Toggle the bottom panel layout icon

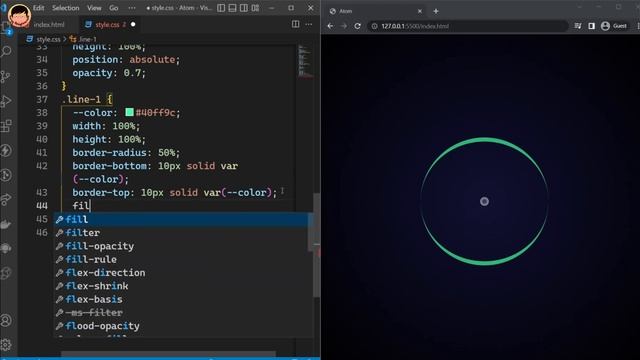pos(232,8)
